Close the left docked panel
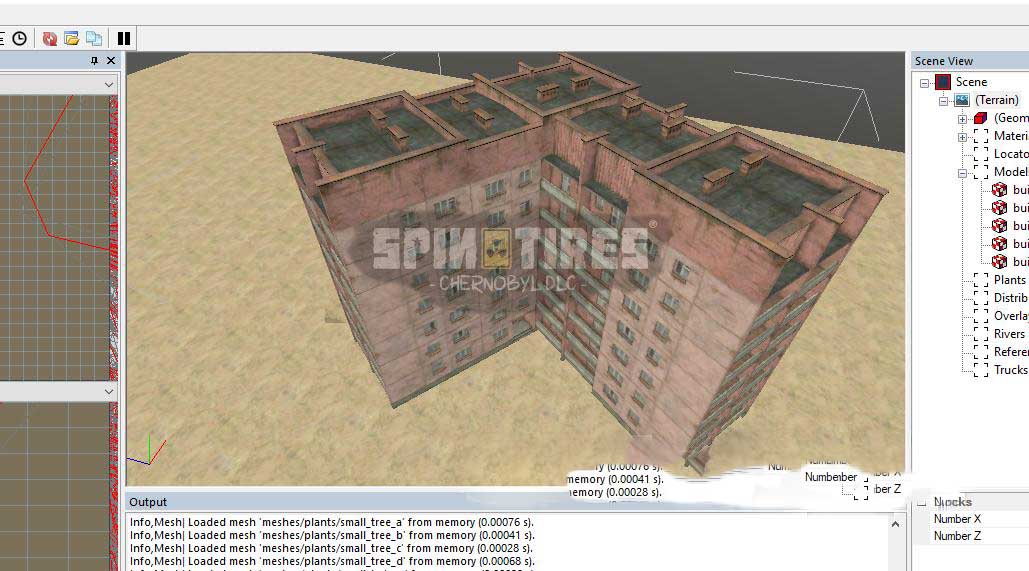The image size is (1029, 571). pos(111,61)
